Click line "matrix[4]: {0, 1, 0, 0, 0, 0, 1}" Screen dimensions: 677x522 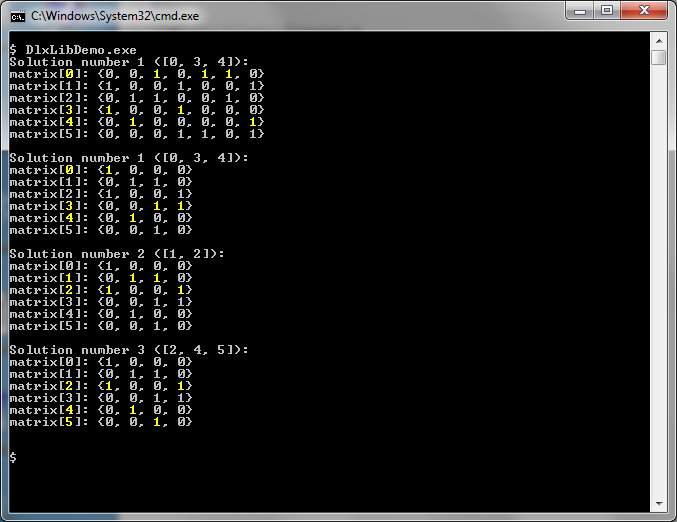point(136,122)
